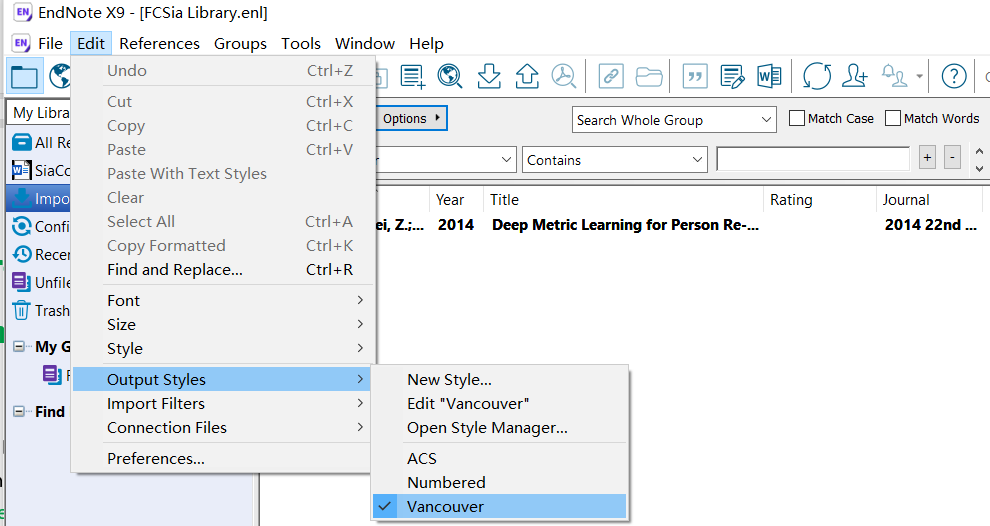Expand the Import Filters submenu

(222, 403)
